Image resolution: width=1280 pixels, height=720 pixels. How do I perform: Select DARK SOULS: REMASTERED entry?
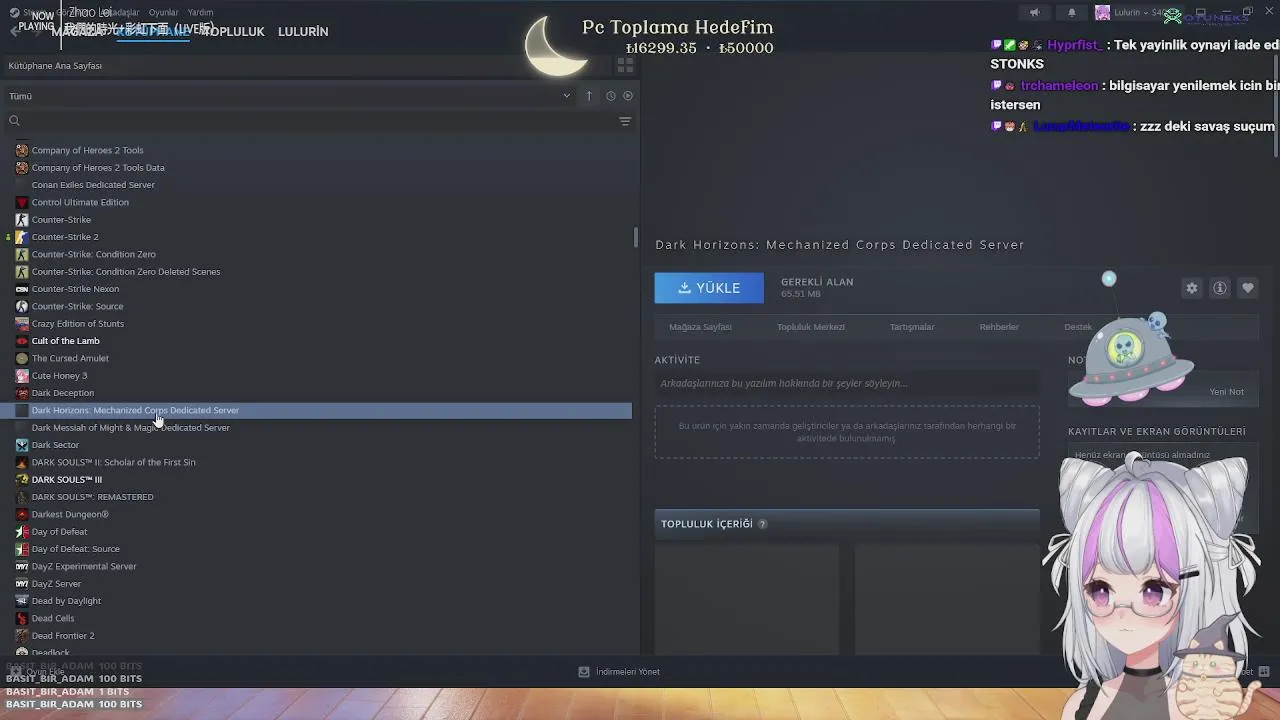tap(93, 497)
